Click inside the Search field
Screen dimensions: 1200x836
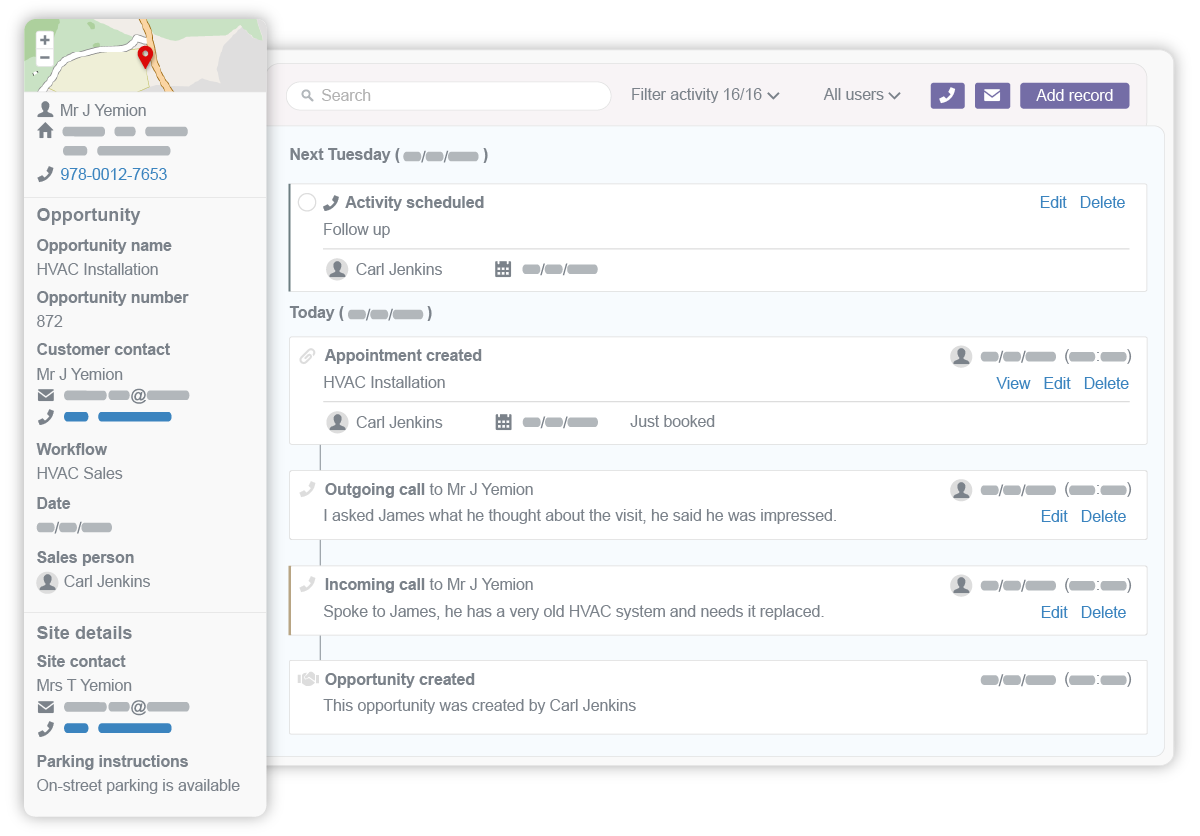coord(447,95)
